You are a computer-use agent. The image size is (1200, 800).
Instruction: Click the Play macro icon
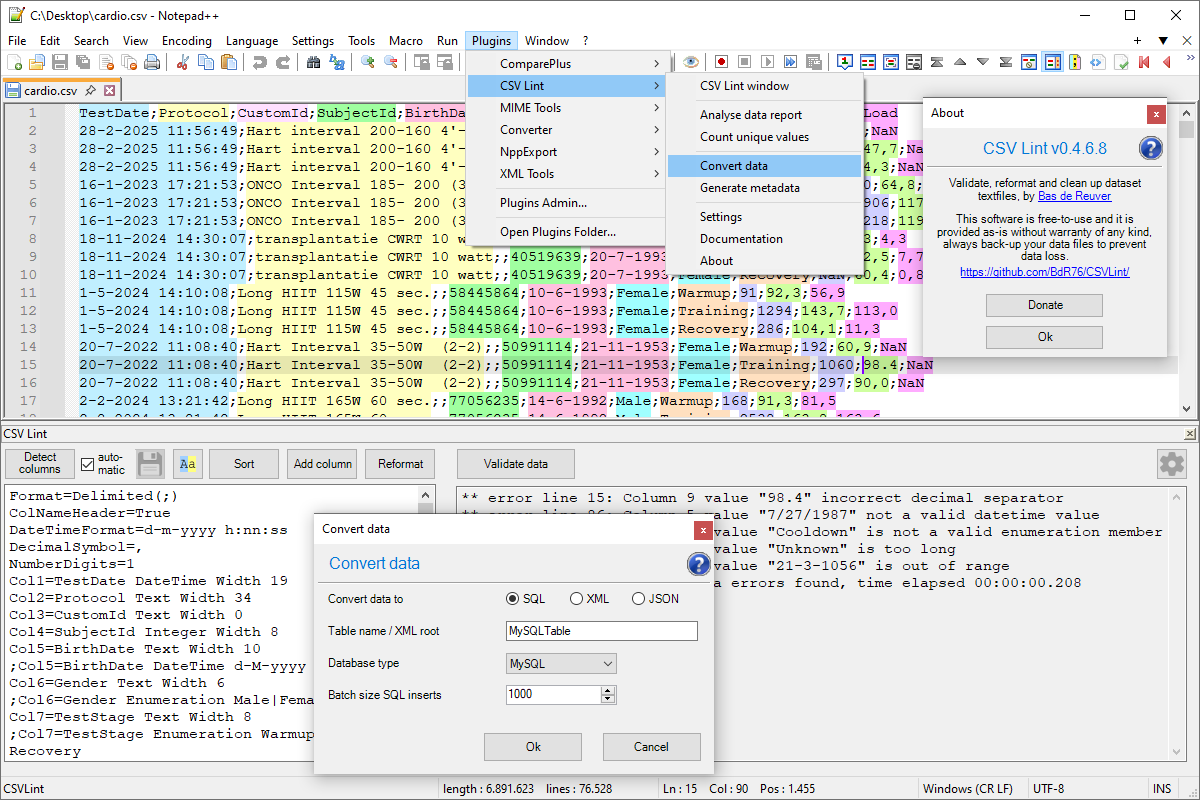click(x=767, y=62)
